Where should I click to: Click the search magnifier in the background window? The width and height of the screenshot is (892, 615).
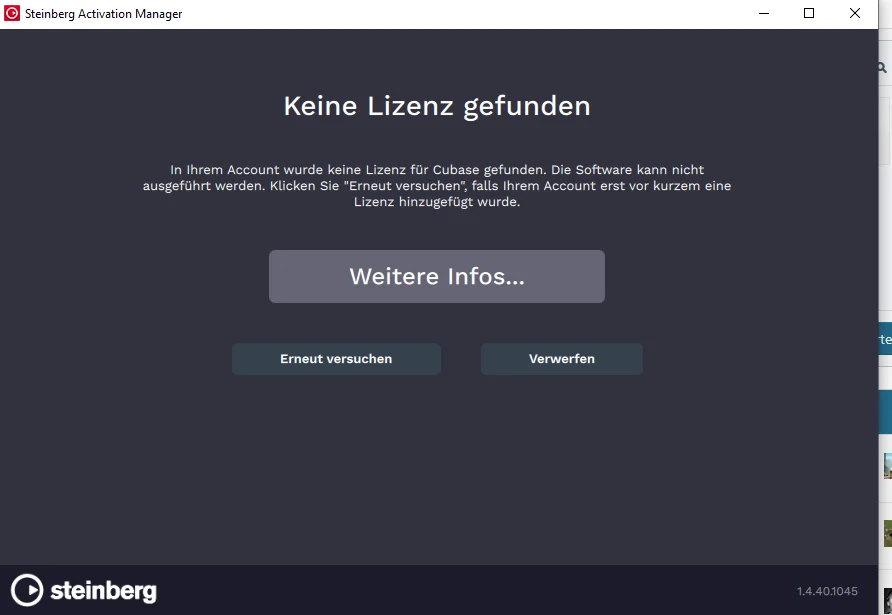tap(883, 68)
